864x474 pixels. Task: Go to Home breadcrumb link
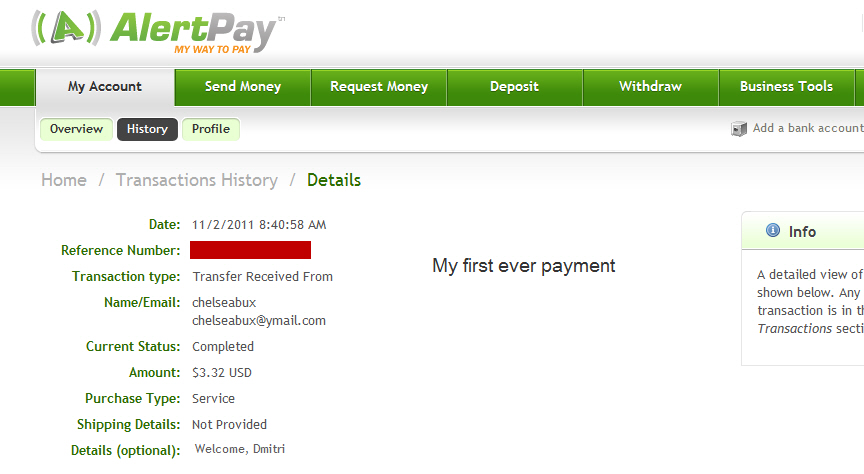pos(64,180)
